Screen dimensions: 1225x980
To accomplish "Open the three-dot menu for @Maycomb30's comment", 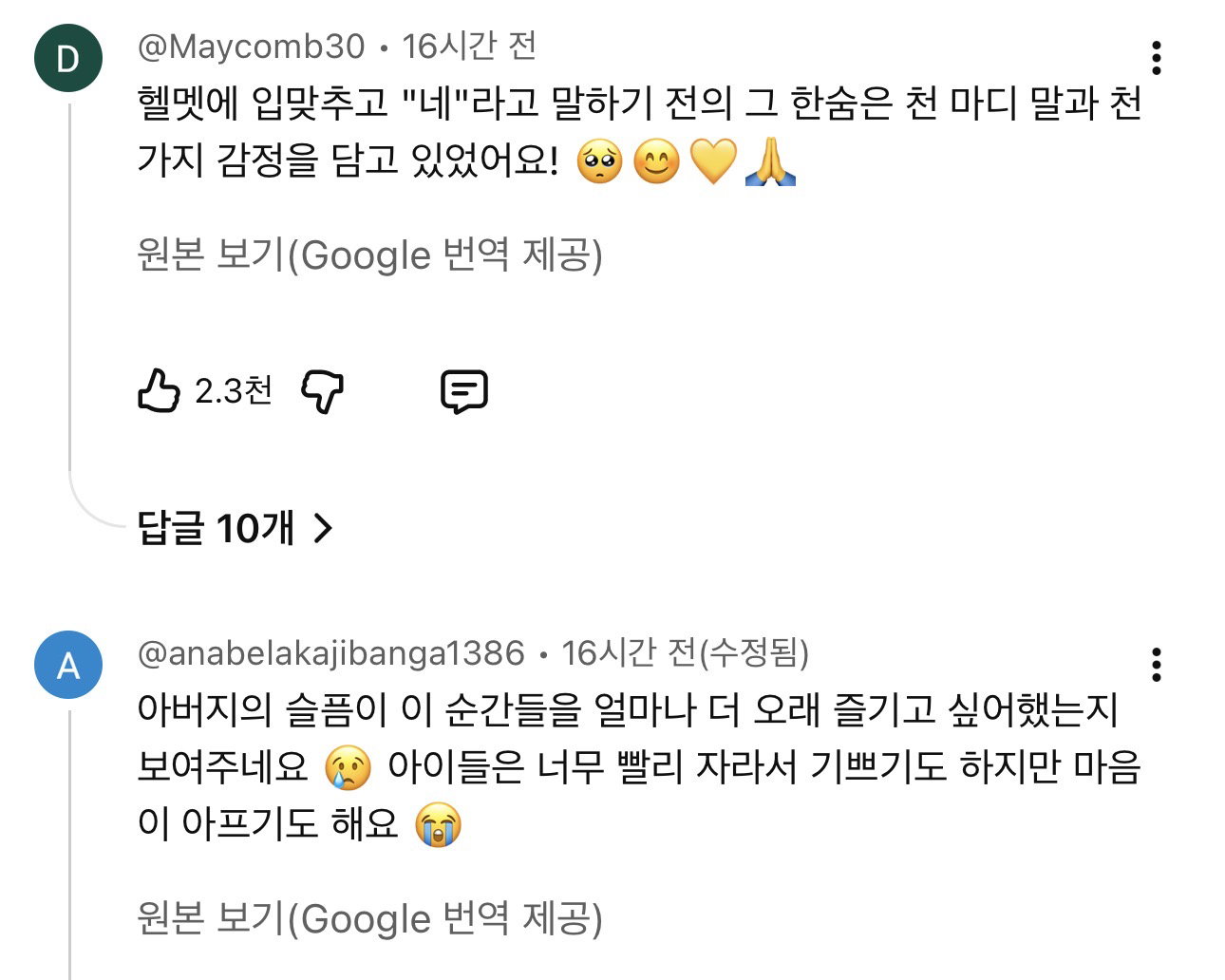I will coord(1156,58).
